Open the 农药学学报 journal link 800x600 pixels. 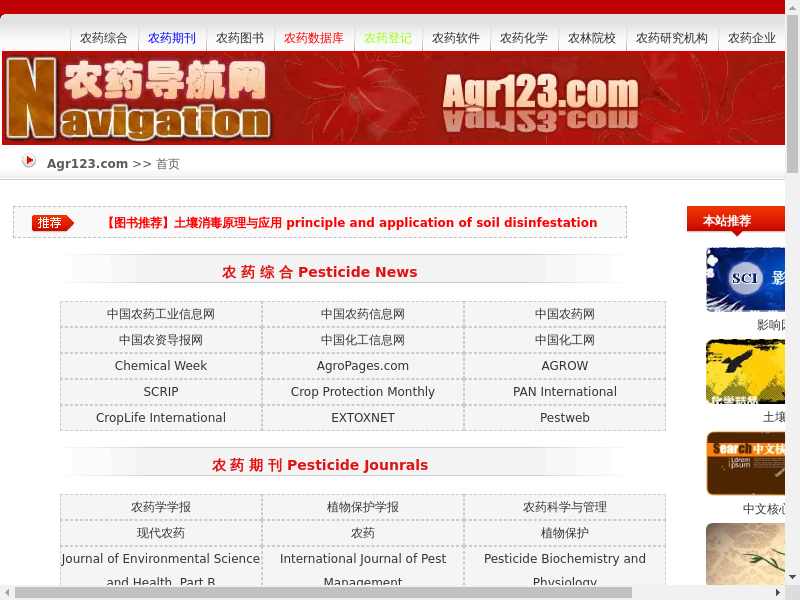pos(161,507)
